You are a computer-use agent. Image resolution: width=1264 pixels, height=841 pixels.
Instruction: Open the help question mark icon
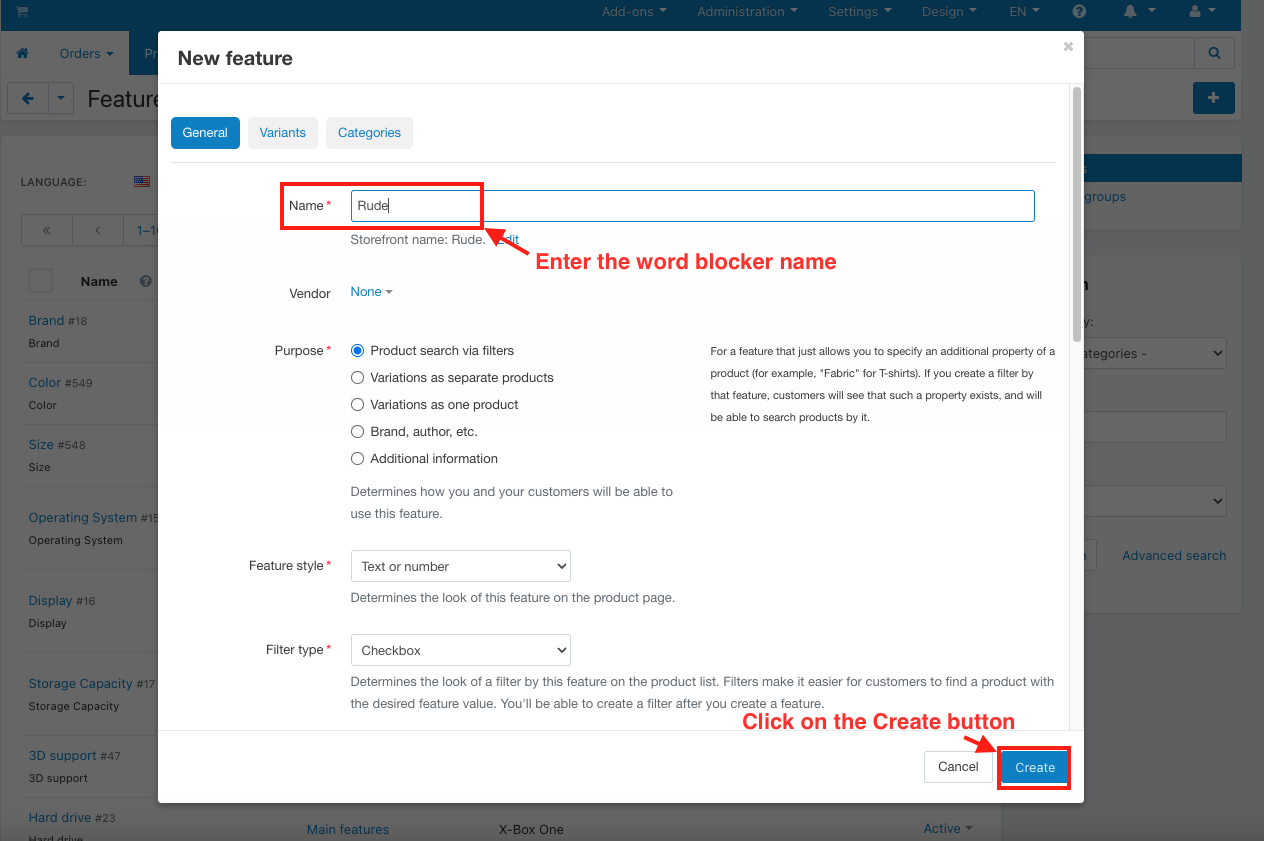click(x=1079, y=12)
